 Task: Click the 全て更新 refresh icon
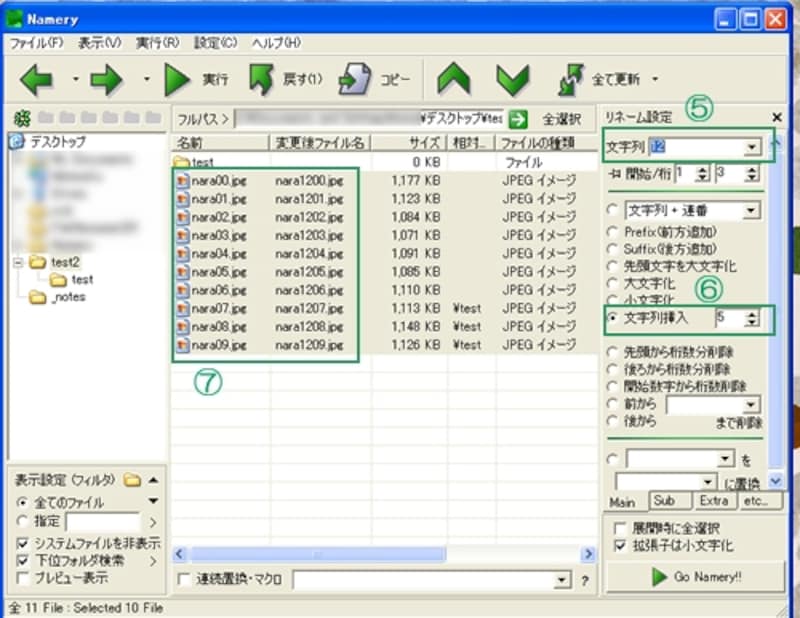coord(571,78)
